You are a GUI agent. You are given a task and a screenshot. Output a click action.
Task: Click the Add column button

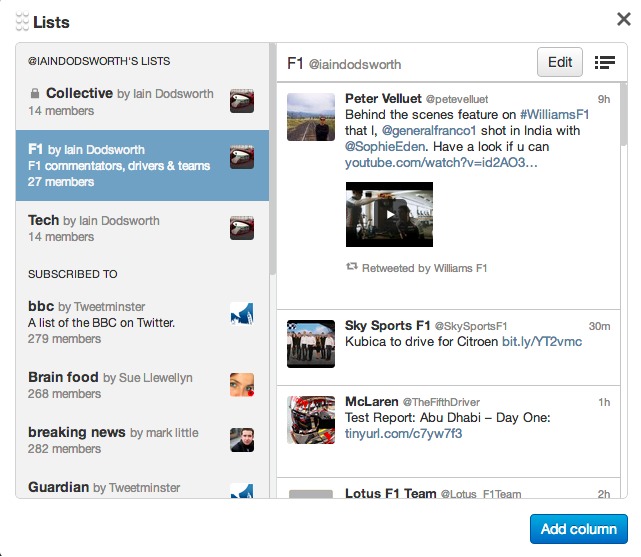tap(579, 529)
